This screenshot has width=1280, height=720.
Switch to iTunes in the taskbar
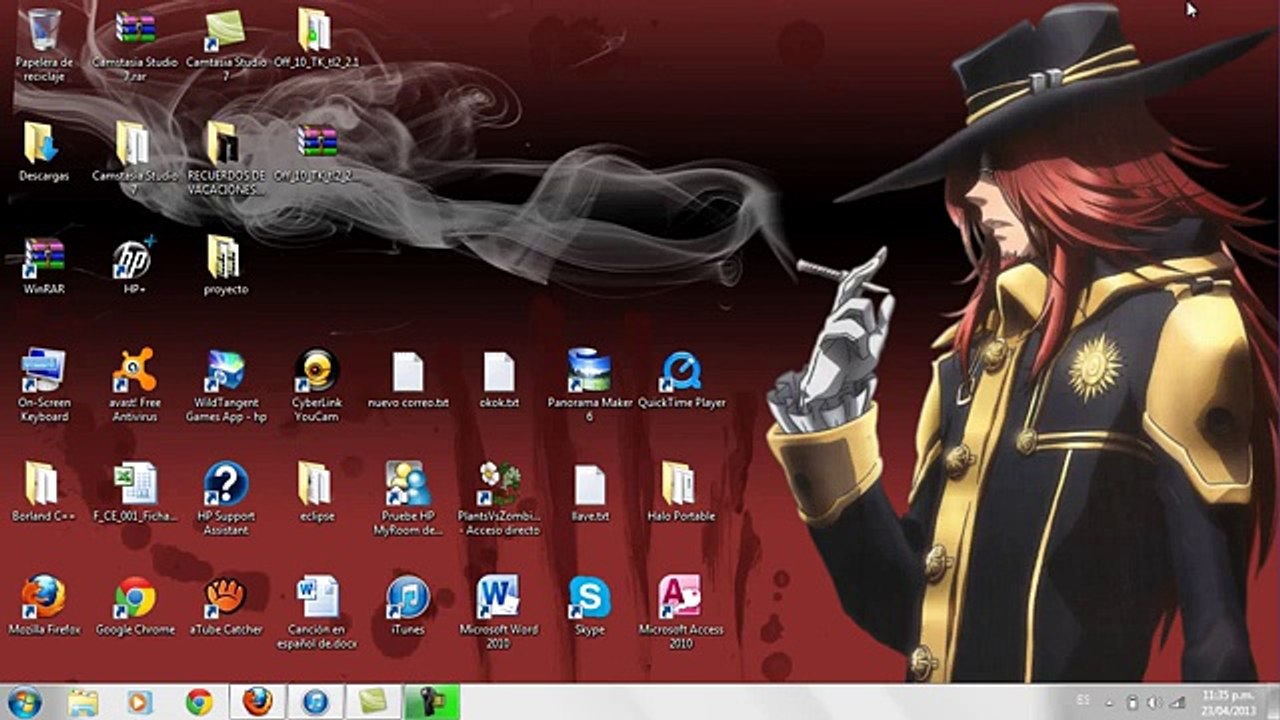(x=315, y=702)
